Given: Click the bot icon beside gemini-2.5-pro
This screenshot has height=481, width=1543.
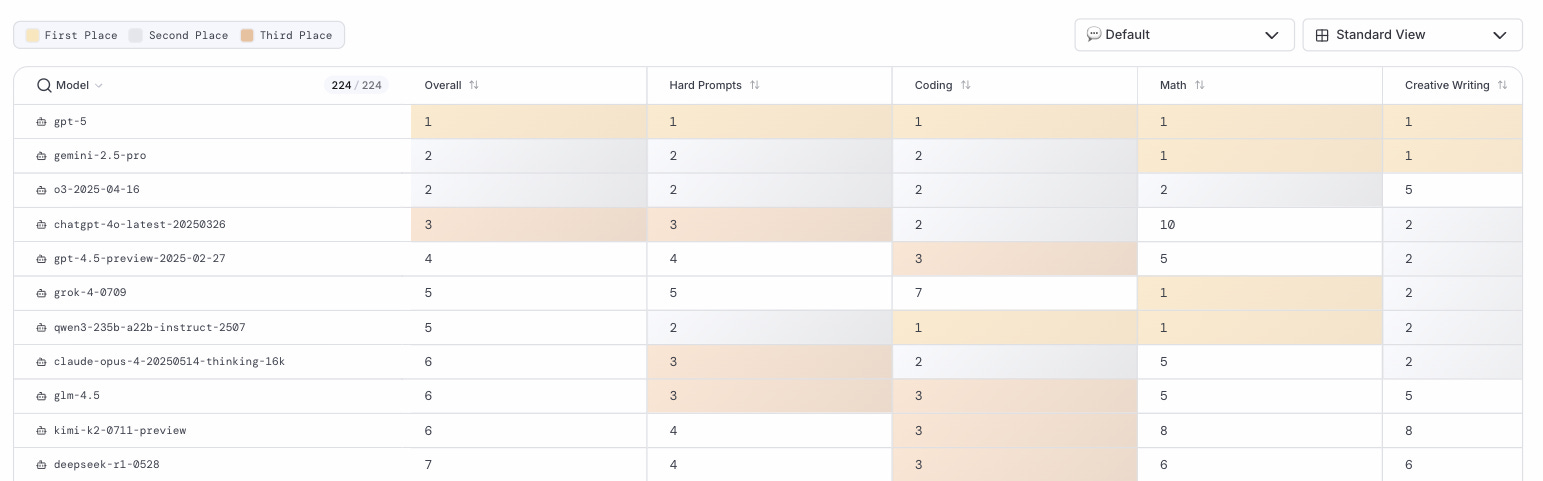Looking at the screenshot, I should [x=41, y=156].
